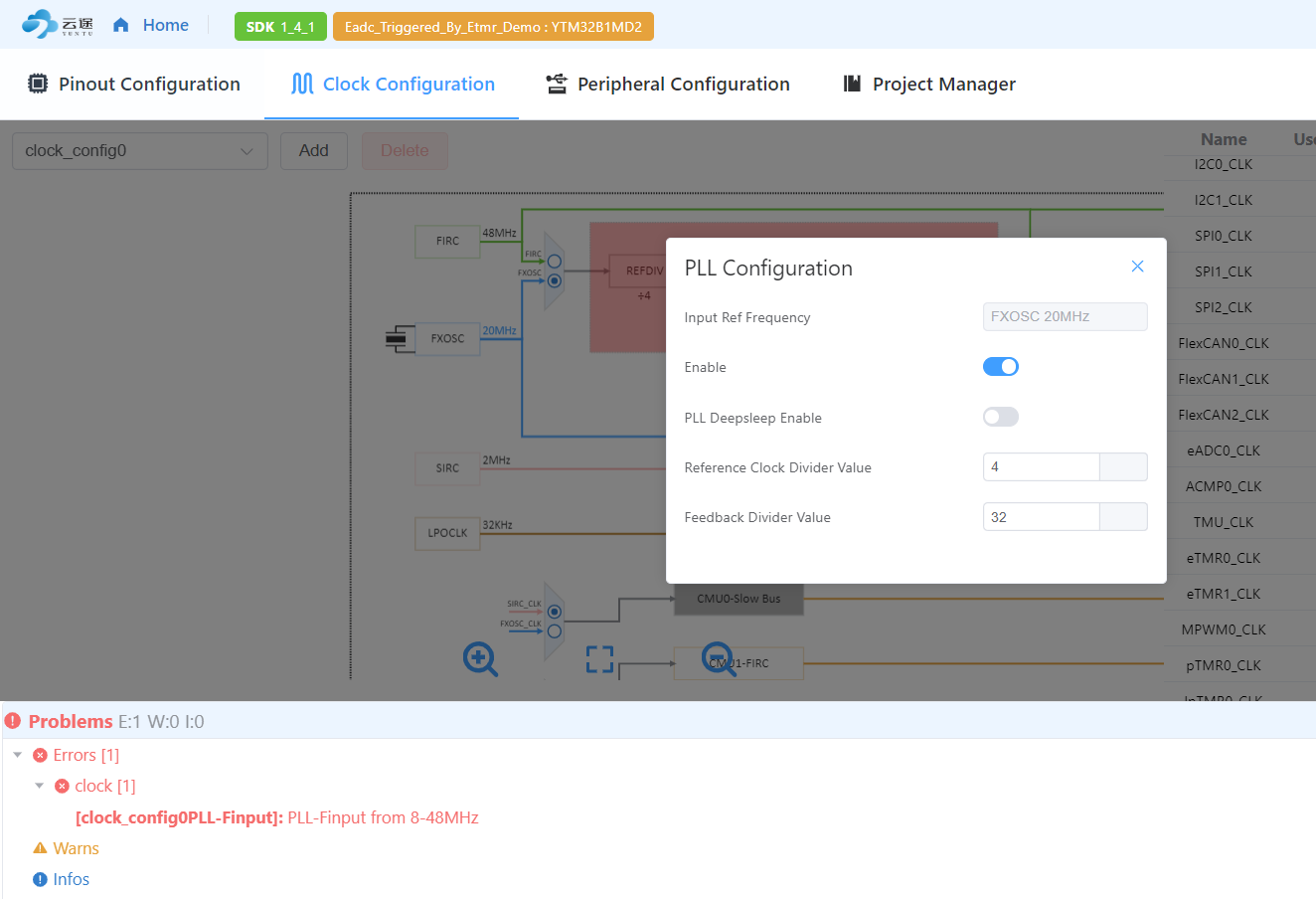Open the Project Manager tab
The width and height of the screenshot is (1316, 899).
coord(929,85)
